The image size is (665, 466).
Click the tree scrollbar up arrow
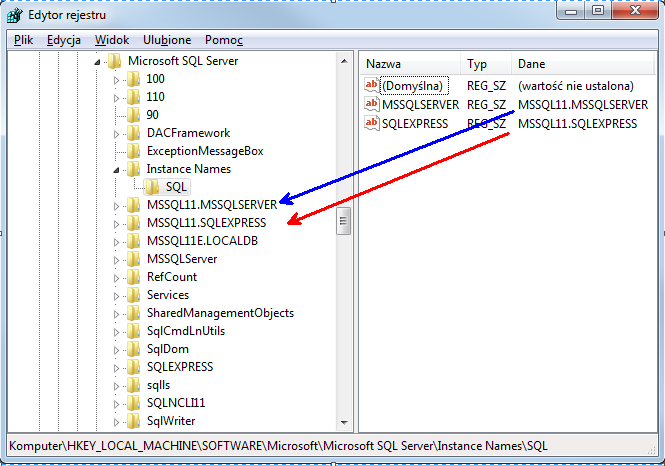(344, 61)
